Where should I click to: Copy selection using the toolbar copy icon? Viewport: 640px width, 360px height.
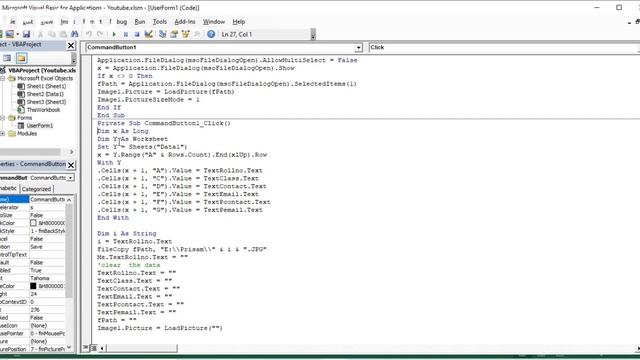52,34
